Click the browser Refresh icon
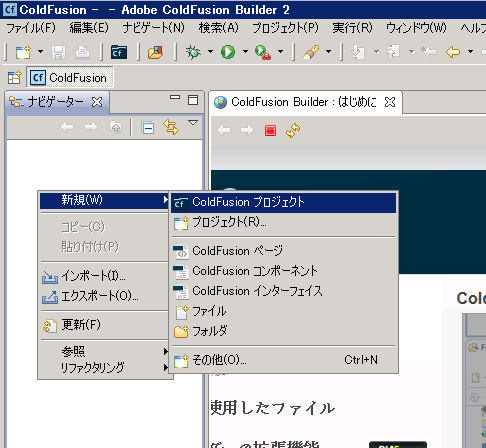Viewport: 486px width, 448px height. [293, 130]
